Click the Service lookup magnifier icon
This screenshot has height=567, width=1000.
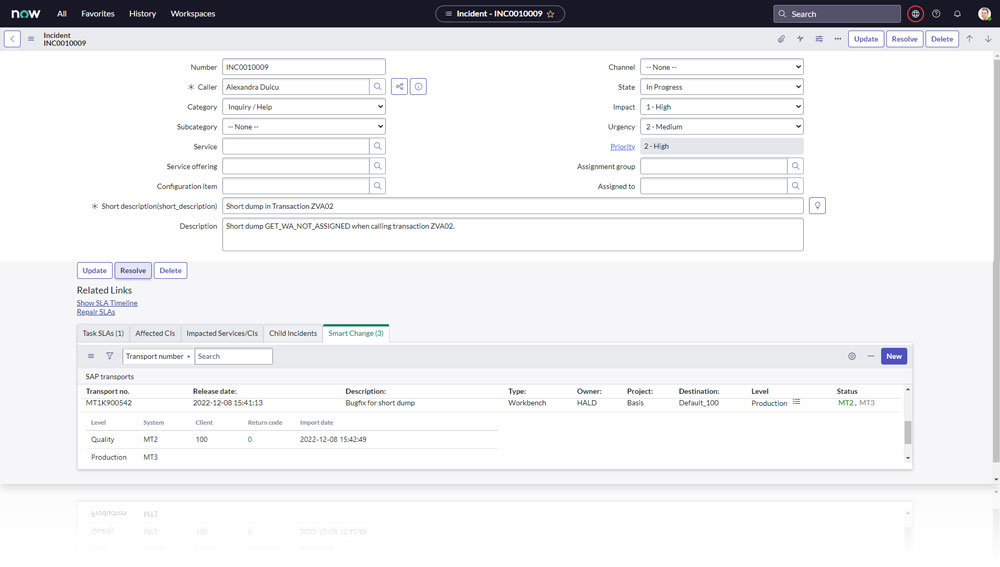coord(378,146)
